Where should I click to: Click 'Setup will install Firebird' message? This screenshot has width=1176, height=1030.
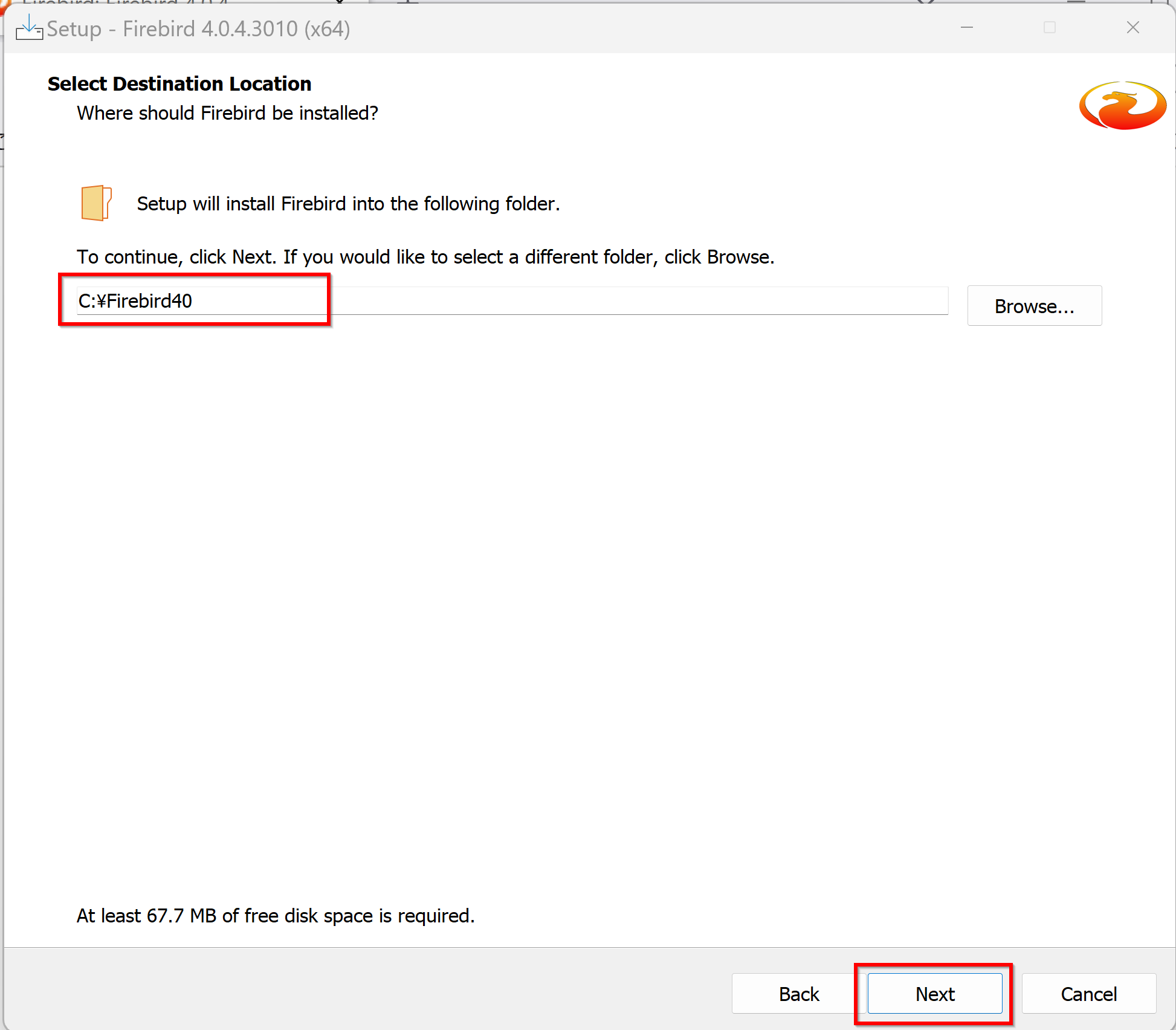coord(349,204)
